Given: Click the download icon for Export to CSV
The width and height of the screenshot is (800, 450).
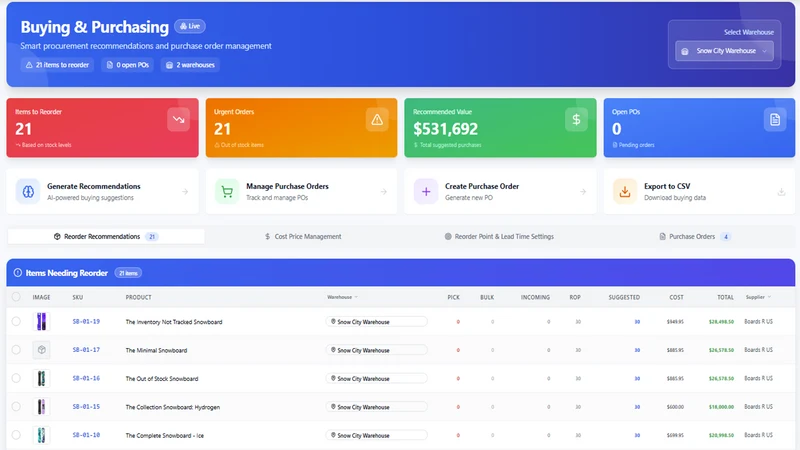Looking at the screenshot, I should tap(625, 192).
